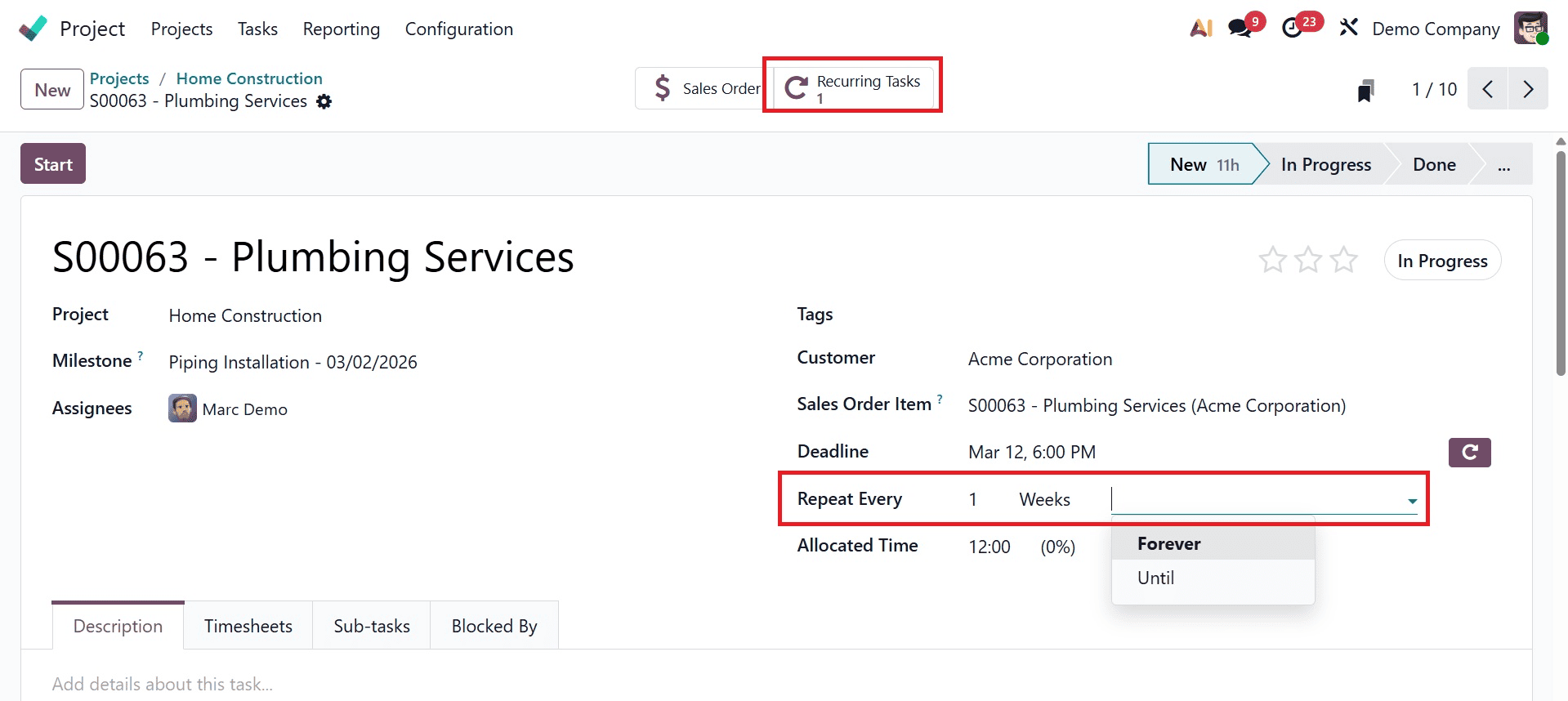Set priority with the third star
Screen dimensions: 1568x701
click(1344, 260)
